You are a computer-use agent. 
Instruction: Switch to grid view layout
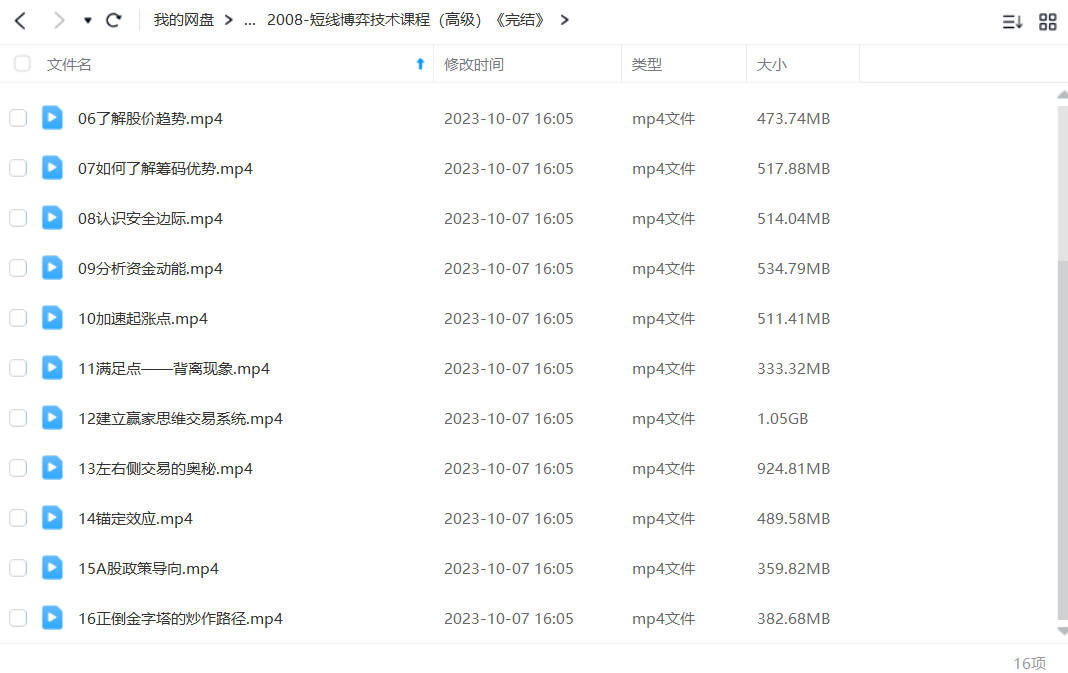(1048, 22)
